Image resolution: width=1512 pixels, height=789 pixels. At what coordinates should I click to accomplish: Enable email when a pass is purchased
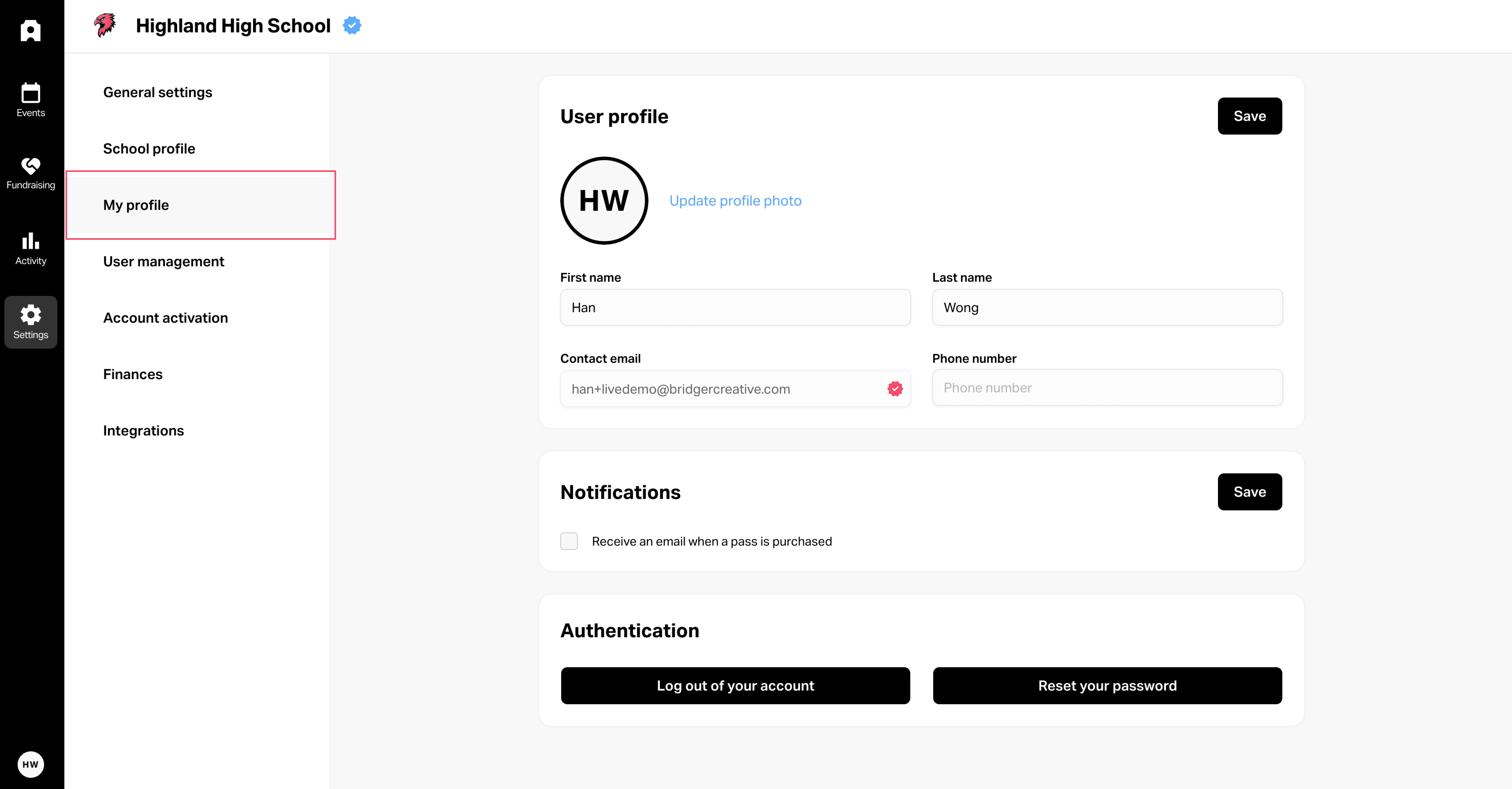click(x=569, y=541)
